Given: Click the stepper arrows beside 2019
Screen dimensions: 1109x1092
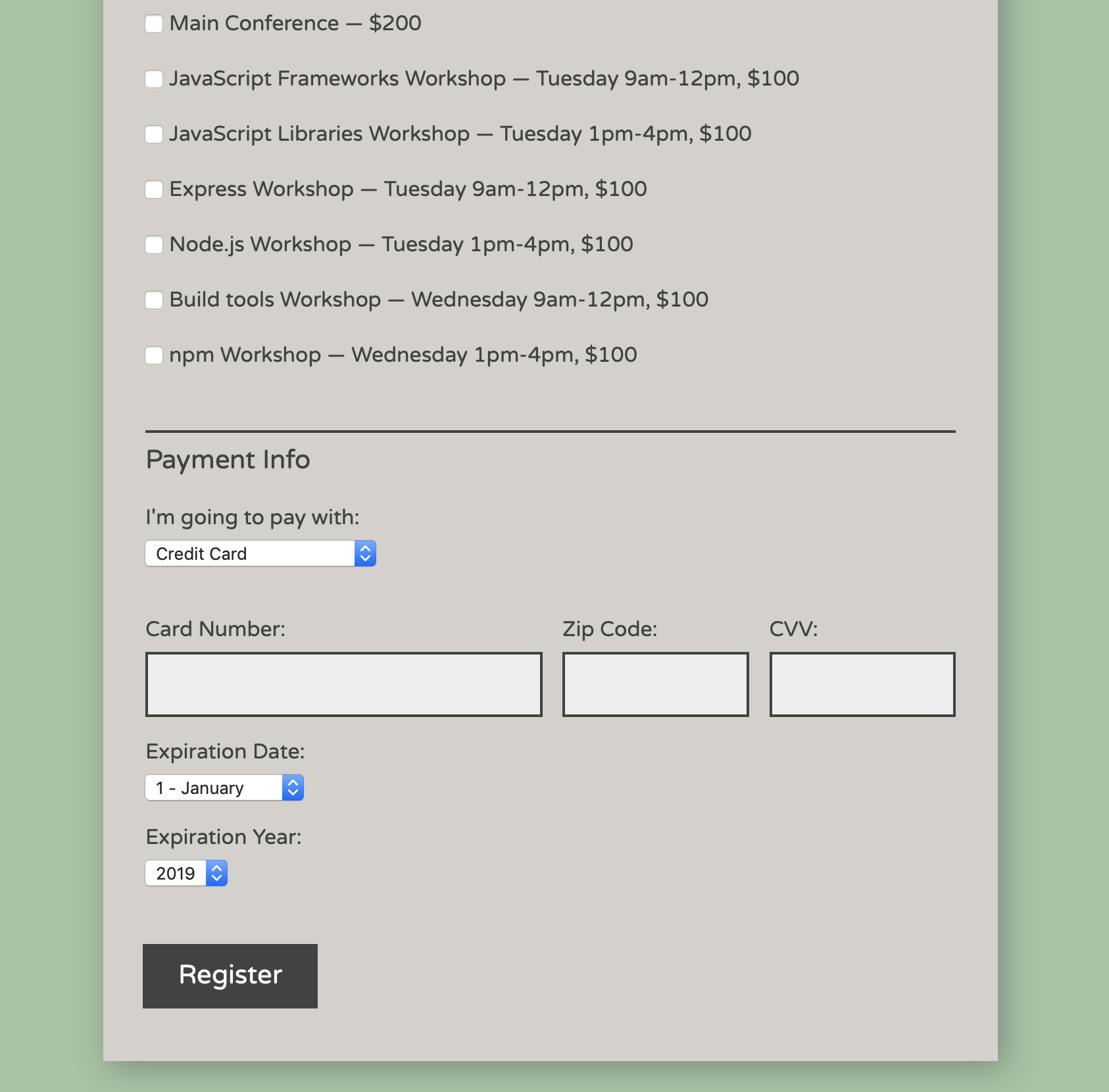Looking at the screenshot, I should pyautogui.click(x=216, y=873).
